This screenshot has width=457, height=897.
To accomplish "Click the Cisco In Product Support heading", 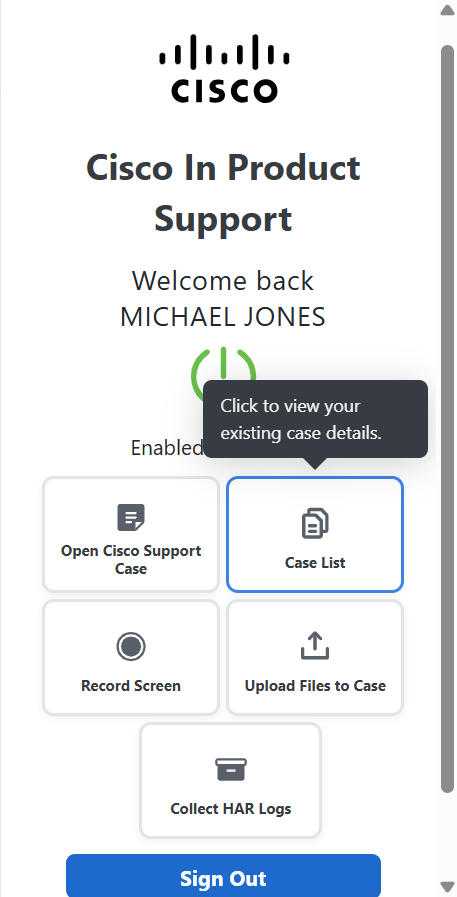I will tap(224, 193).
